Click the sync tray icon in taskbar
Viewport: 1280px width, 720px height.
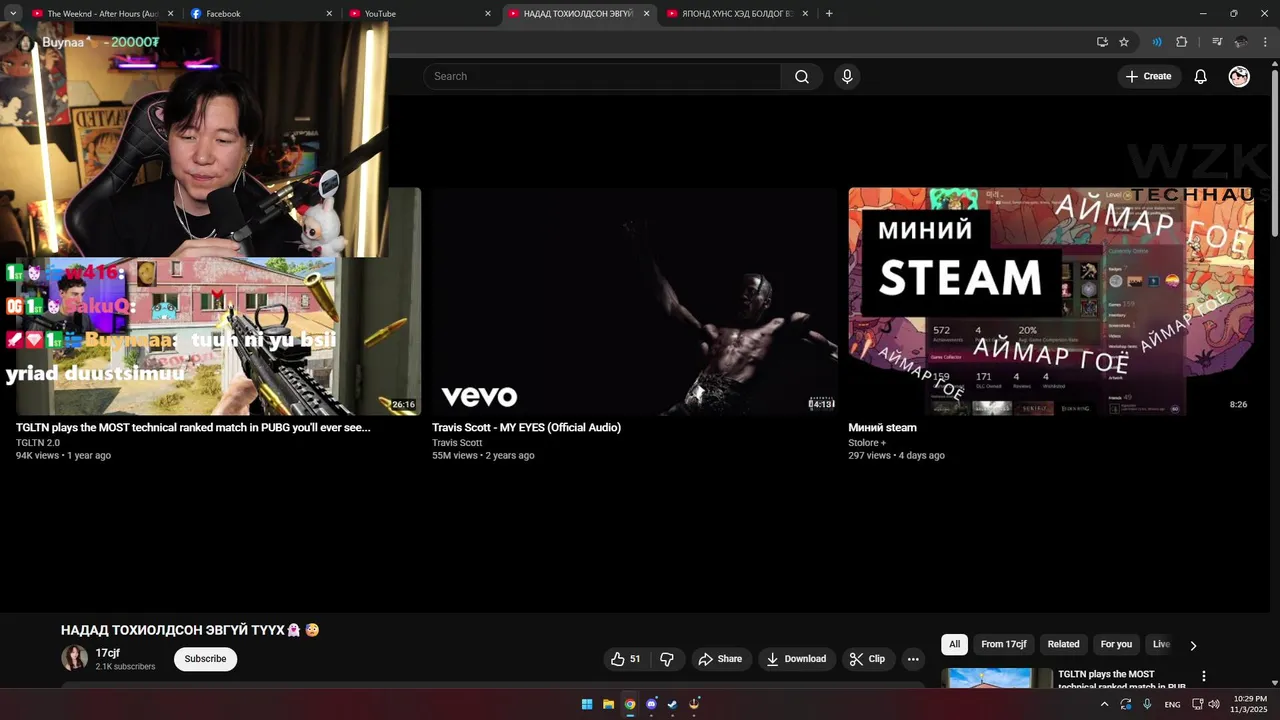click(x=1126, y=704)
